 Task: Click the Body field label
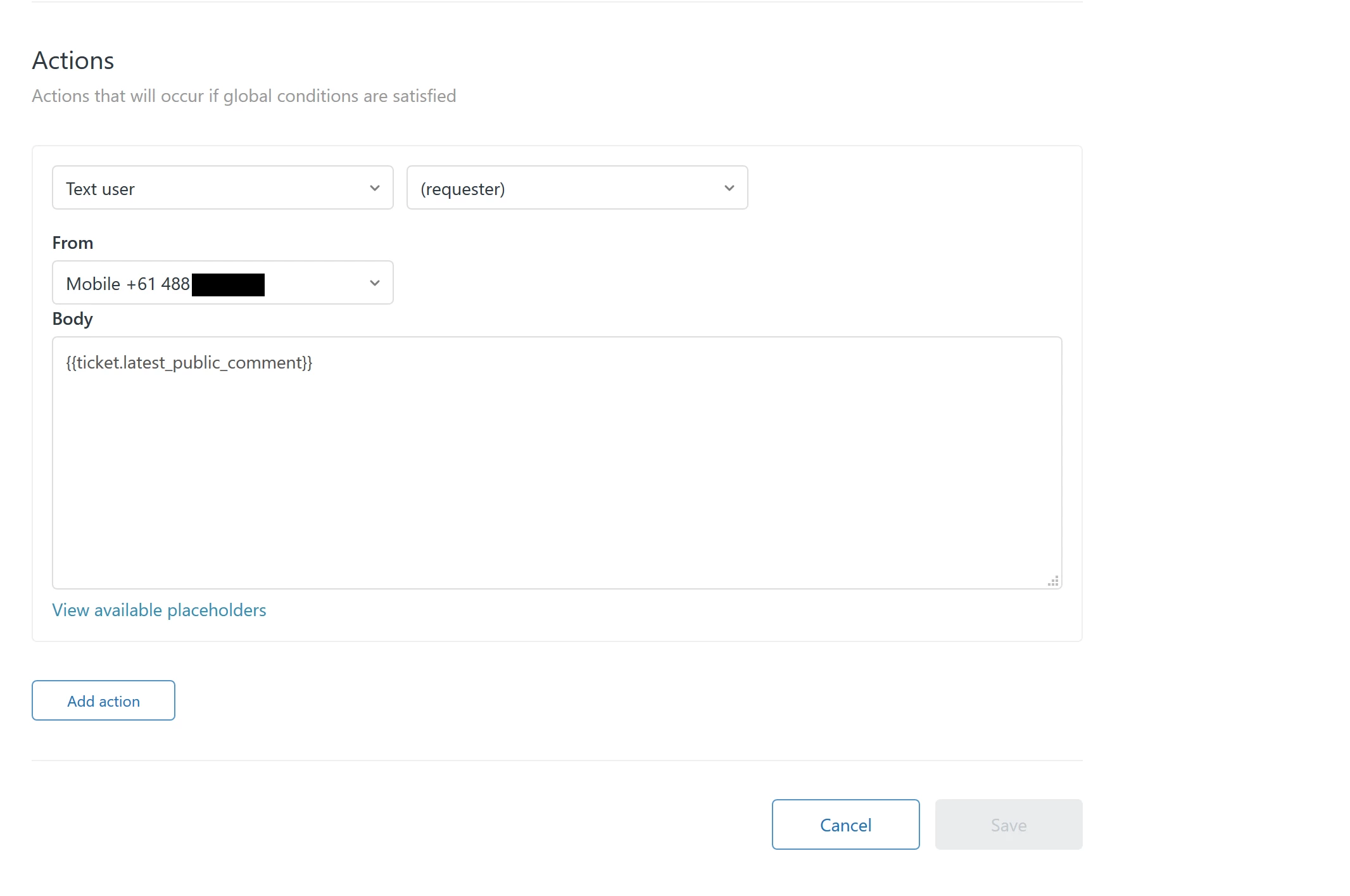click(73, 319)
